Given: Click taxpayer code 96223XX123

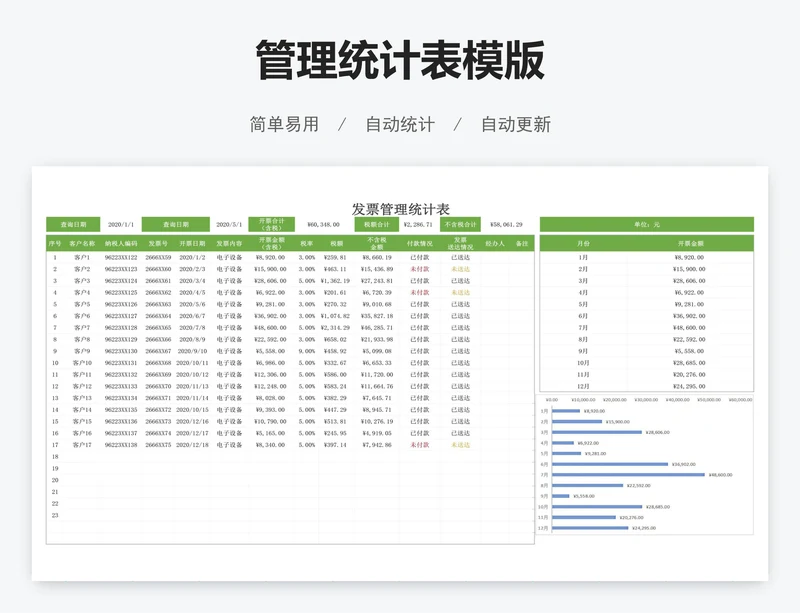Looking at the screenshot, I should (x=121, y=269).
